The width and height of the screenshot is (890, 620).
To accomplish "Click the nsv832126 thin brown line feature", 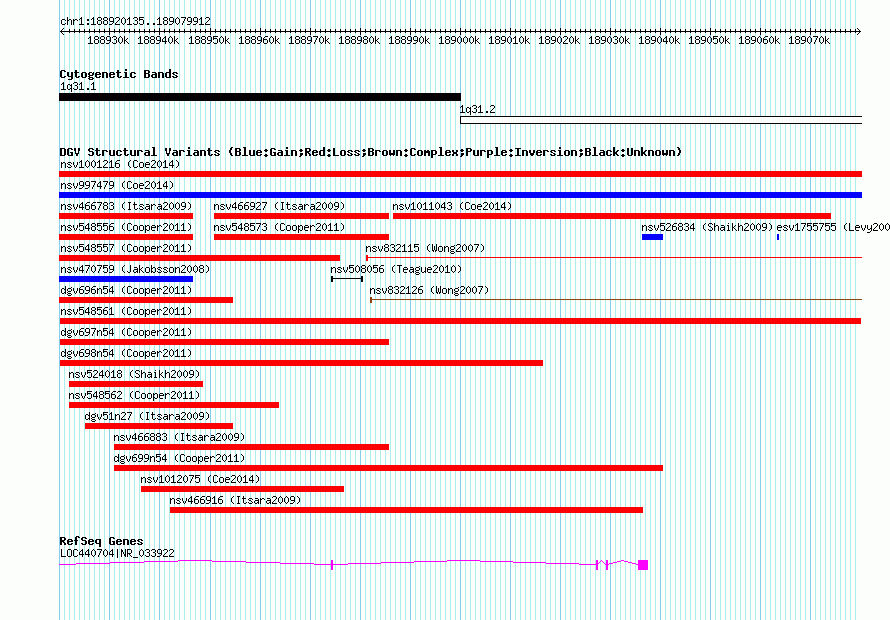I will [616, 300].
